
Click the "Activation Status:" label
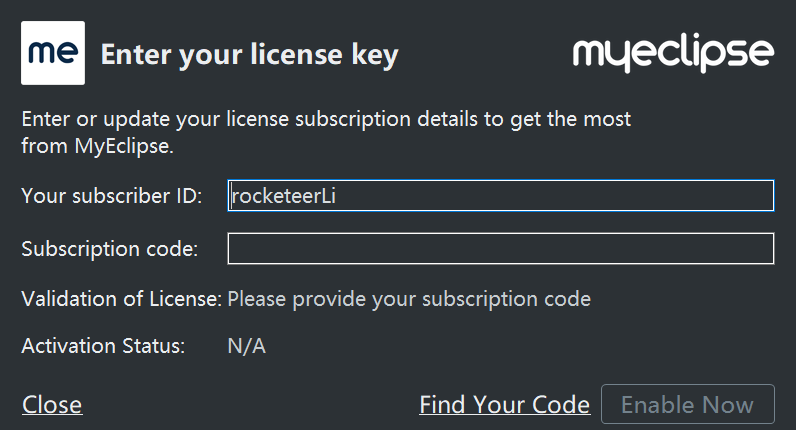[x=103, y=346]
